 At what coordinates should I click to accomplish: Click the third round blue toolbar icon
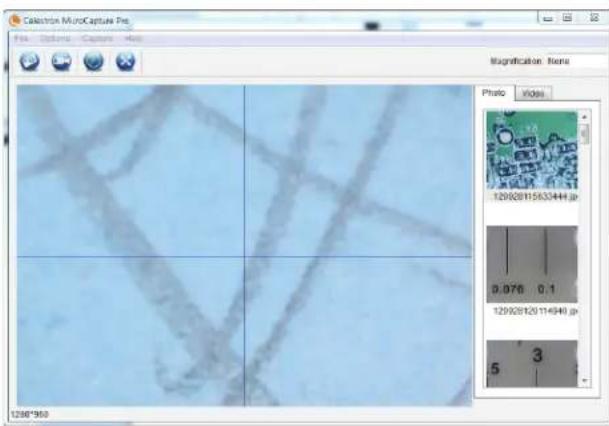pos(94,61)
